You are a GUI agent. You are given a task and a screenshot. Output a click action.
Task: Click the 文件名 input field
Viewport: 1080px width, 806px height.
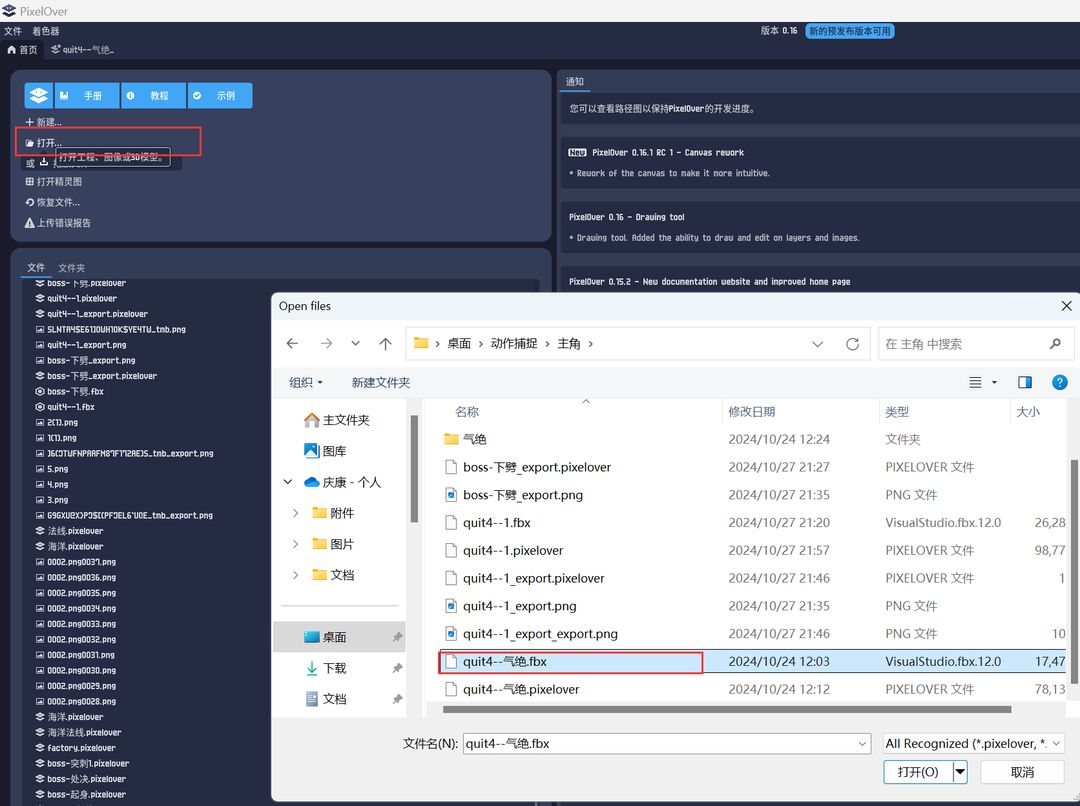[666, 743]
